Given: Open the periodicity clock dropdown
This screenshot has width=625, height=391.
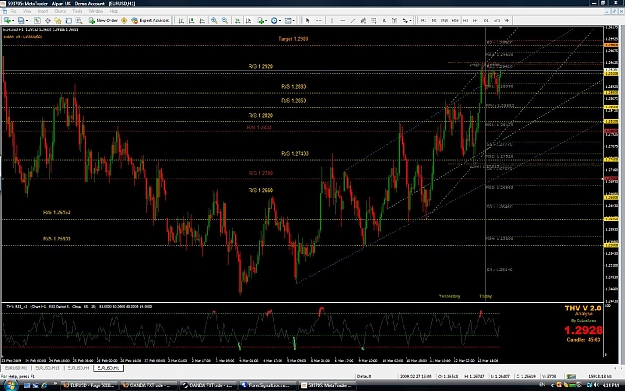Looking at the screenshot, I should tap(276, 20).
